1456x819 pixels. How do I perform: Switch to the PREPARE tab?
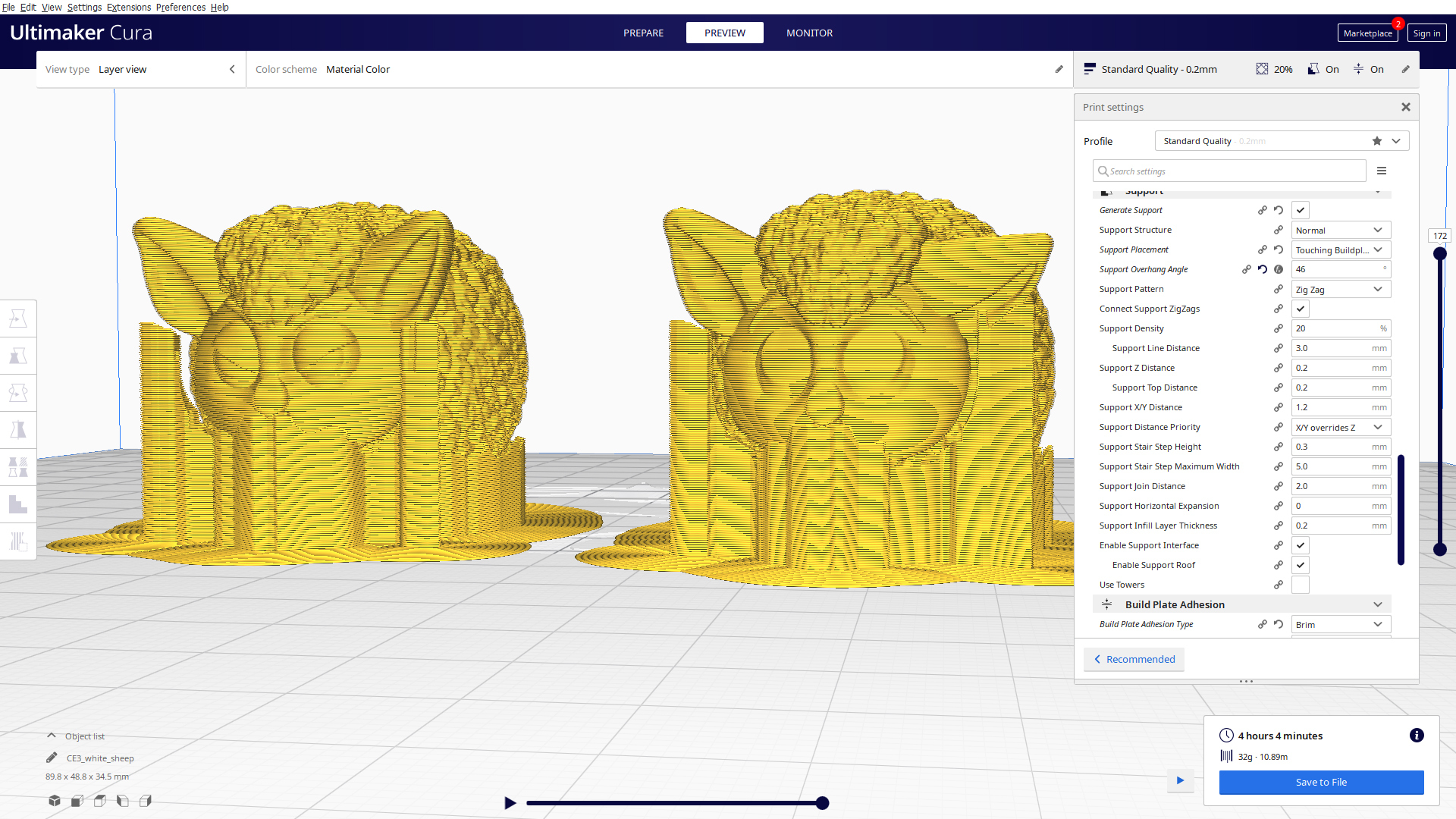pos(643,33)
